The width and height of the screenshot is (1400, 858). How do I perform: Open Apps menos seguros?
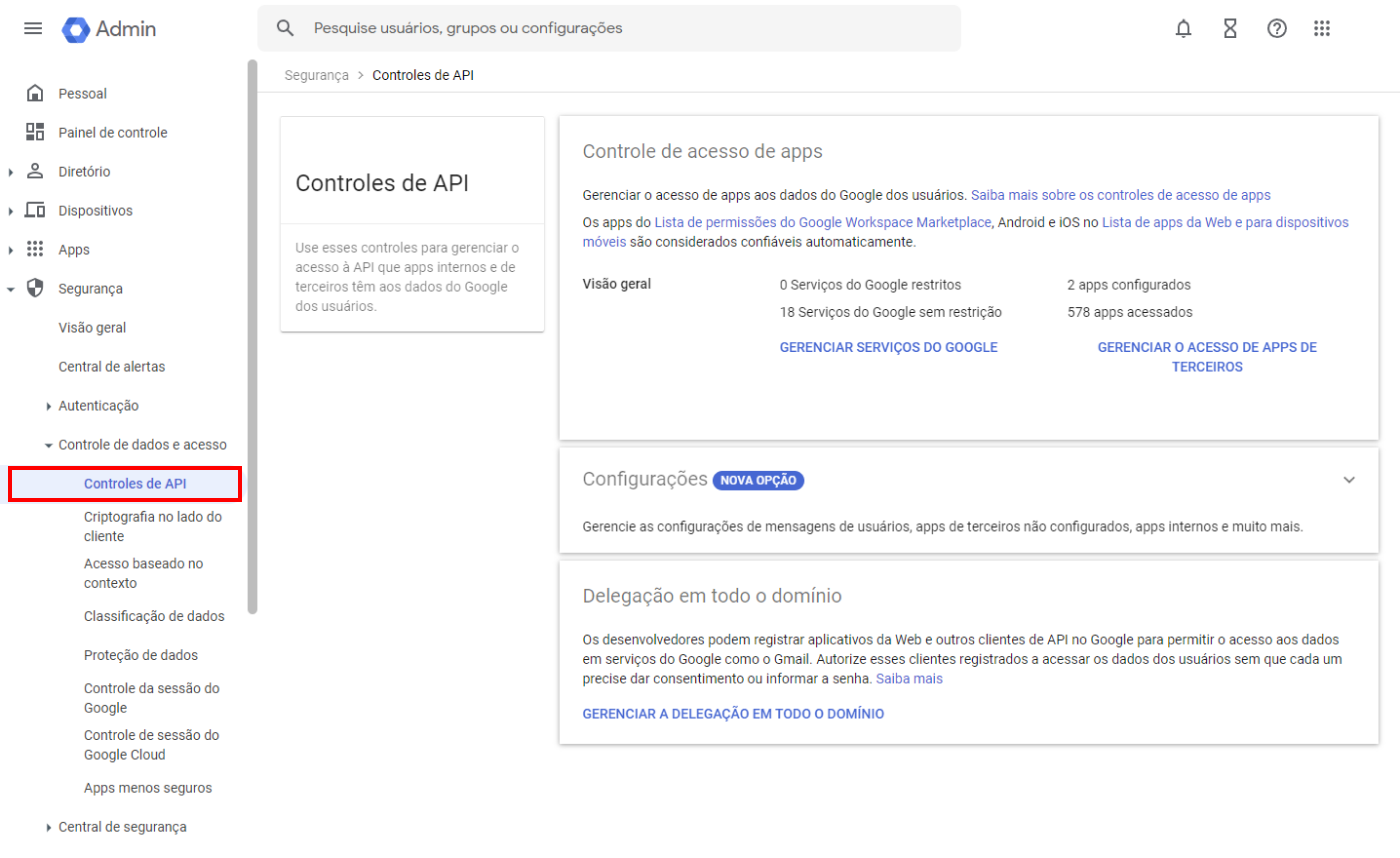point(148,788)
